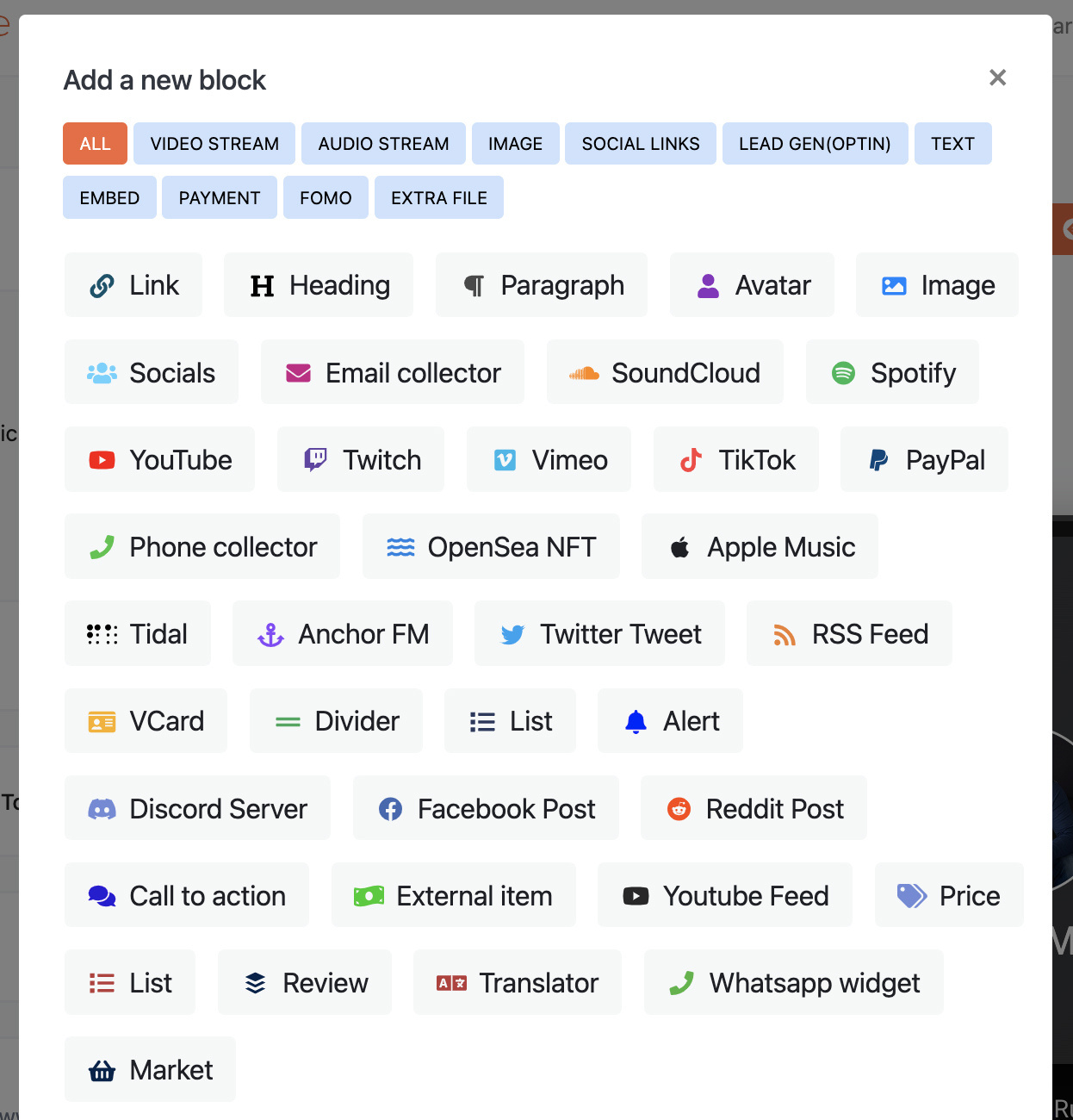Click the pilcrow icon on Paragraph block
This screenshot has width=1073, height=1120.
tap(474, 286)
